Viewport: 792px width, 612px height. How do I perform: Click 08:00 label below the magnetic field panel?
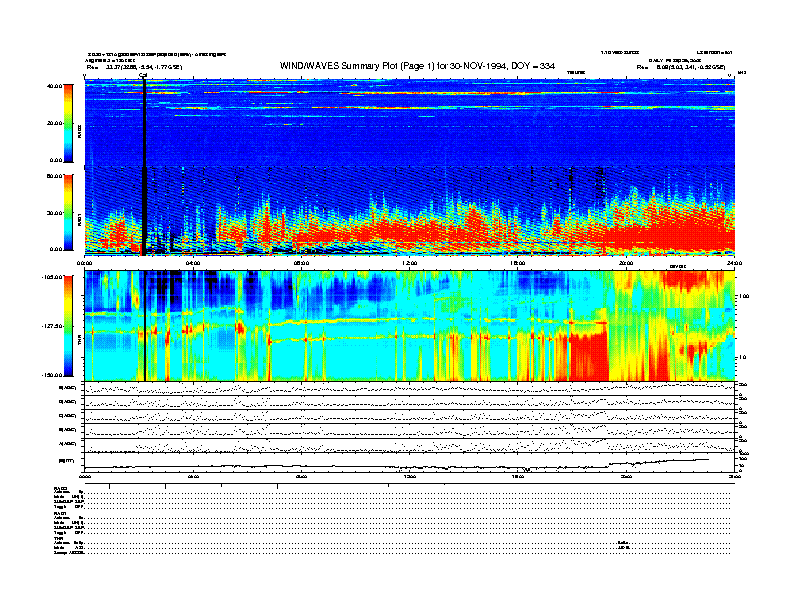(301, 476)
